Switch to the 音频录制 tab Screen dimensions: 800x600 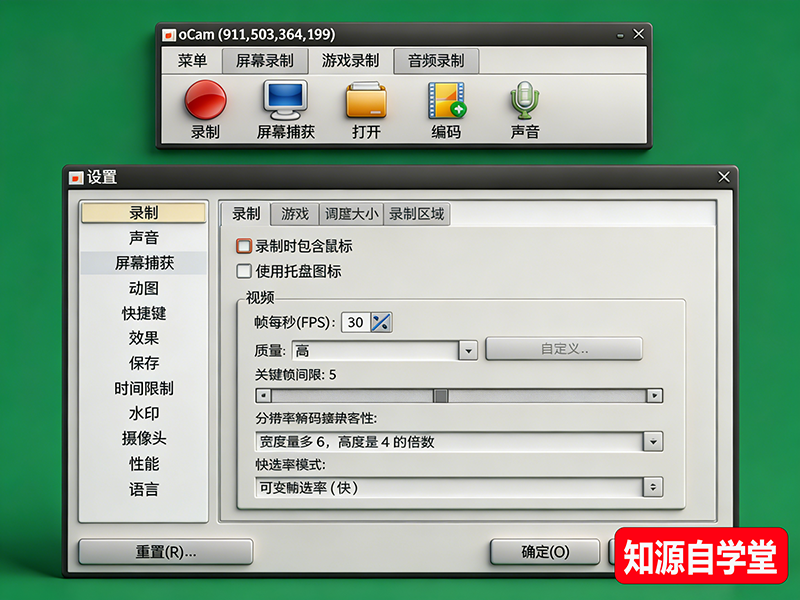point(438,60)
